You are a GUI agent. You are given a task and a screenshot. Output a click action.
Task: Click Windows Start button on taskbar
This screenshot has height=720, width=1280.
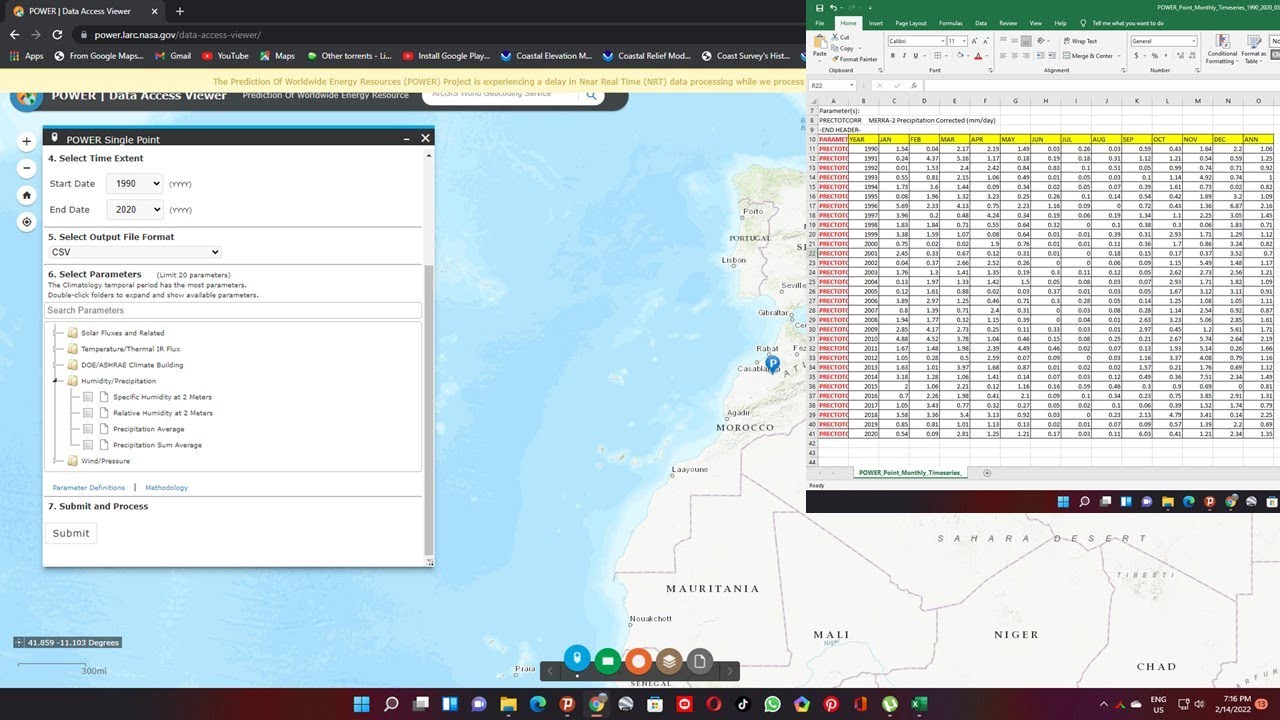click(x=361, y=704)
